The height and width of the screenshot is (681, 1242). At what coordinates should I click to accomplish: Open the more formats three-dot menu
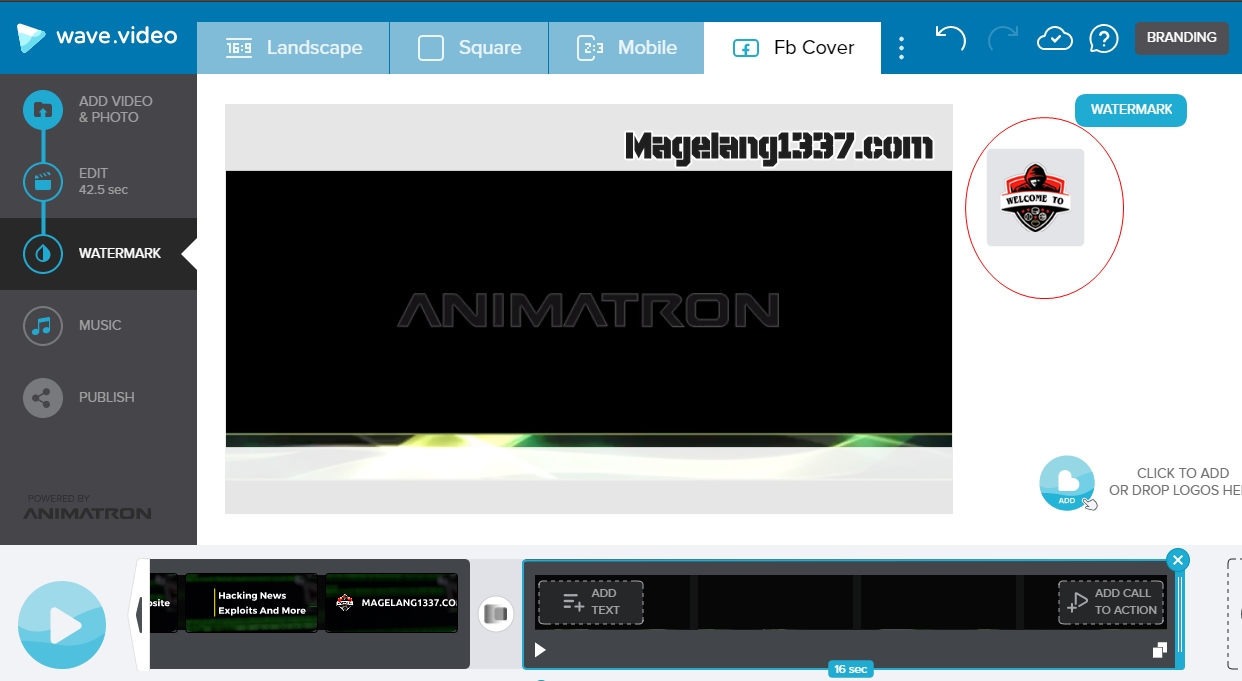point(902,48)
